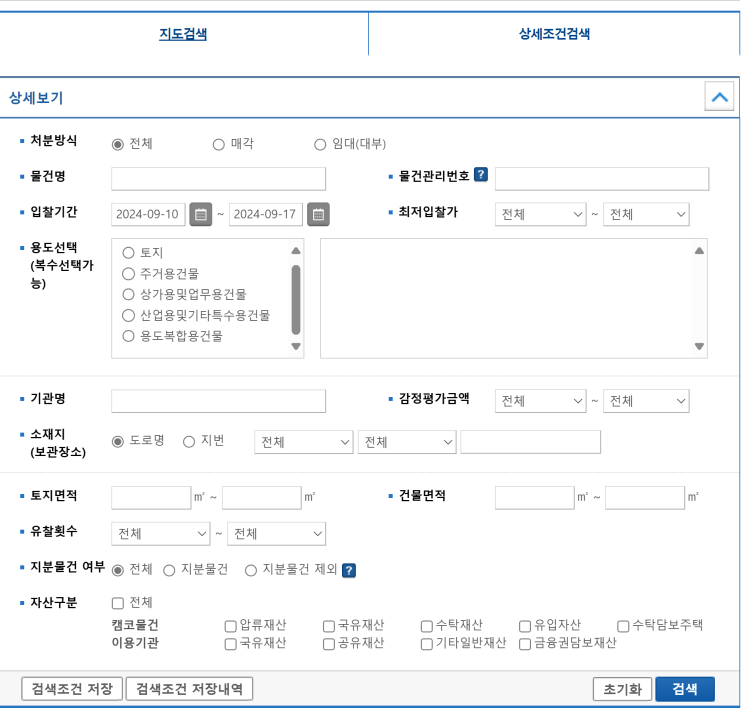Check 이용기관 국유재산 checkbox
Screen dimensions: 743x708
coord(230,644)
